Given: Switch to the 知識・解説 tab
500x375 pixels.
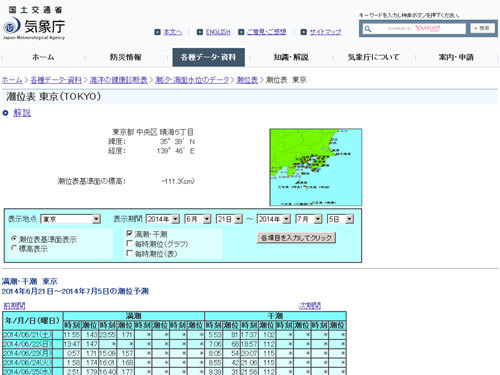Looking at the screenshot, I should (291, 57).
